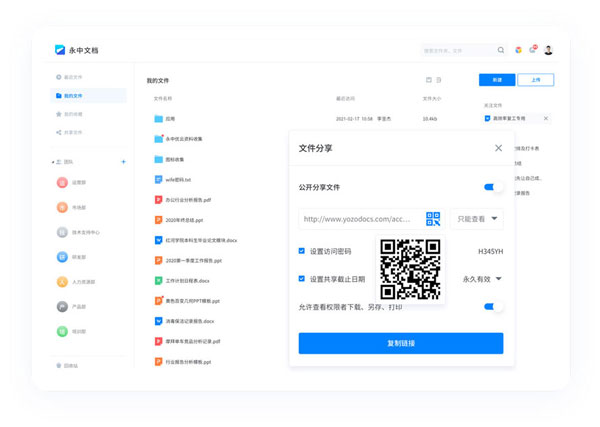The width and height of the screenshot is (600, 427).
Task: Uncheck the 设置访问密码 checkbox
Action: coord(302,251)
